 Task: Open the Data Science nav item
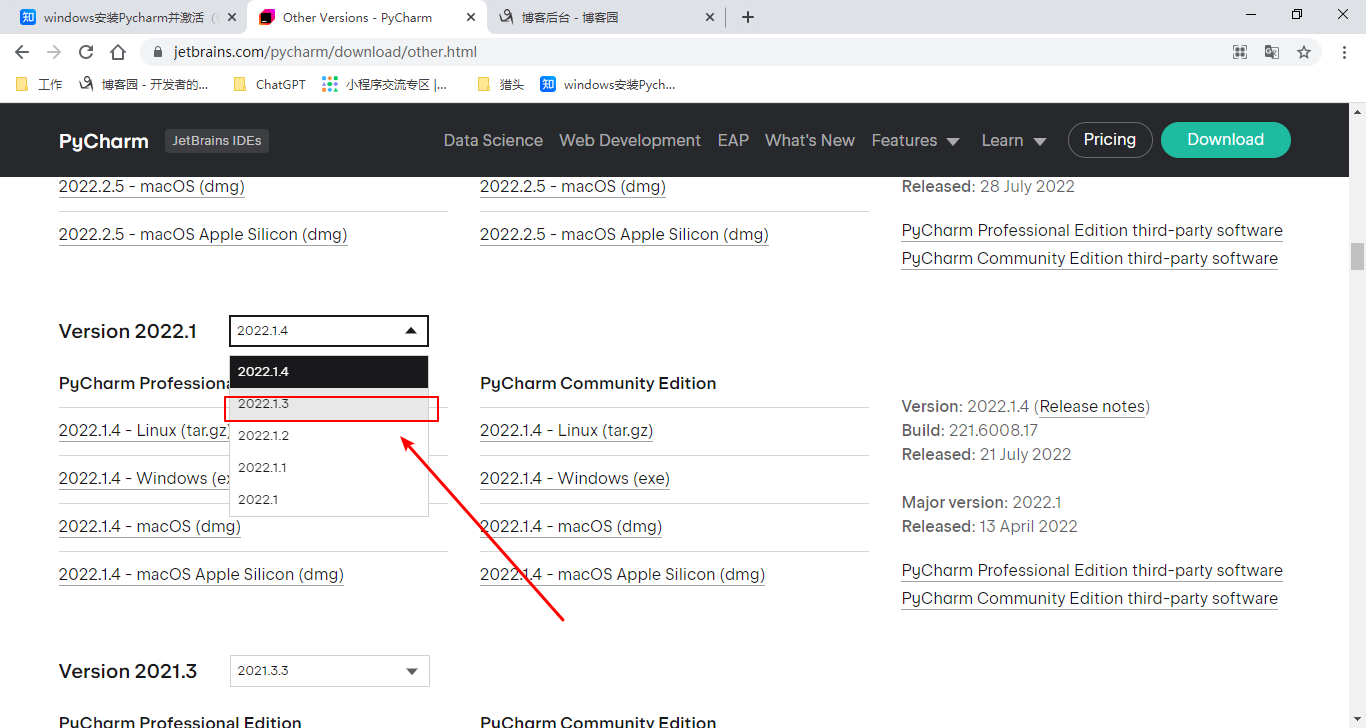click(493, 141)
